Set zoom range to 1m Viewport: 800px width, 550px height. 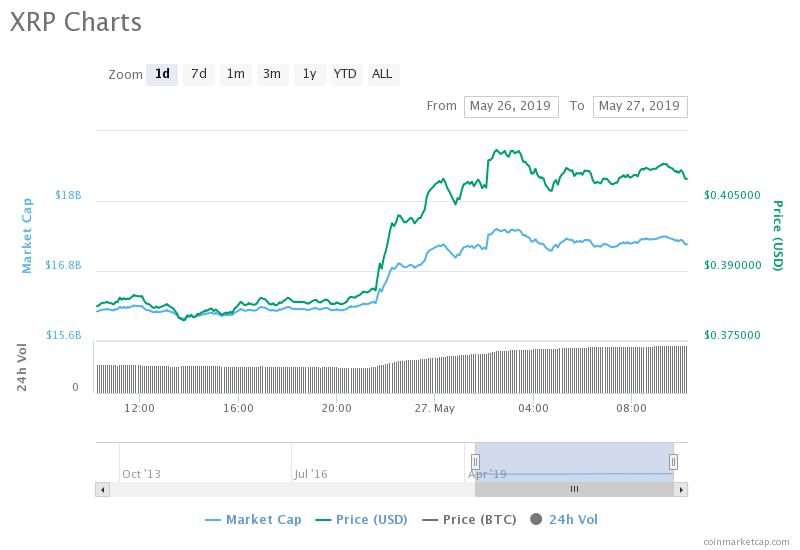tap(236, 74)
